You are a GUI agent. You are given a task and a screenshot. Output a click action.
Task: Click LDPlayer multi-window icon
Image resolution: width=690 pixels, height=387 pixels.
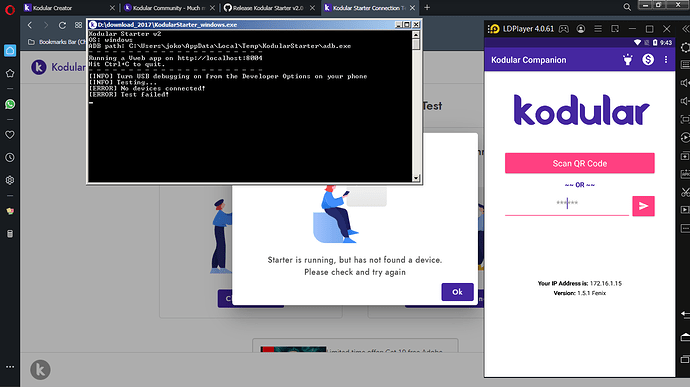click(615, 29)
